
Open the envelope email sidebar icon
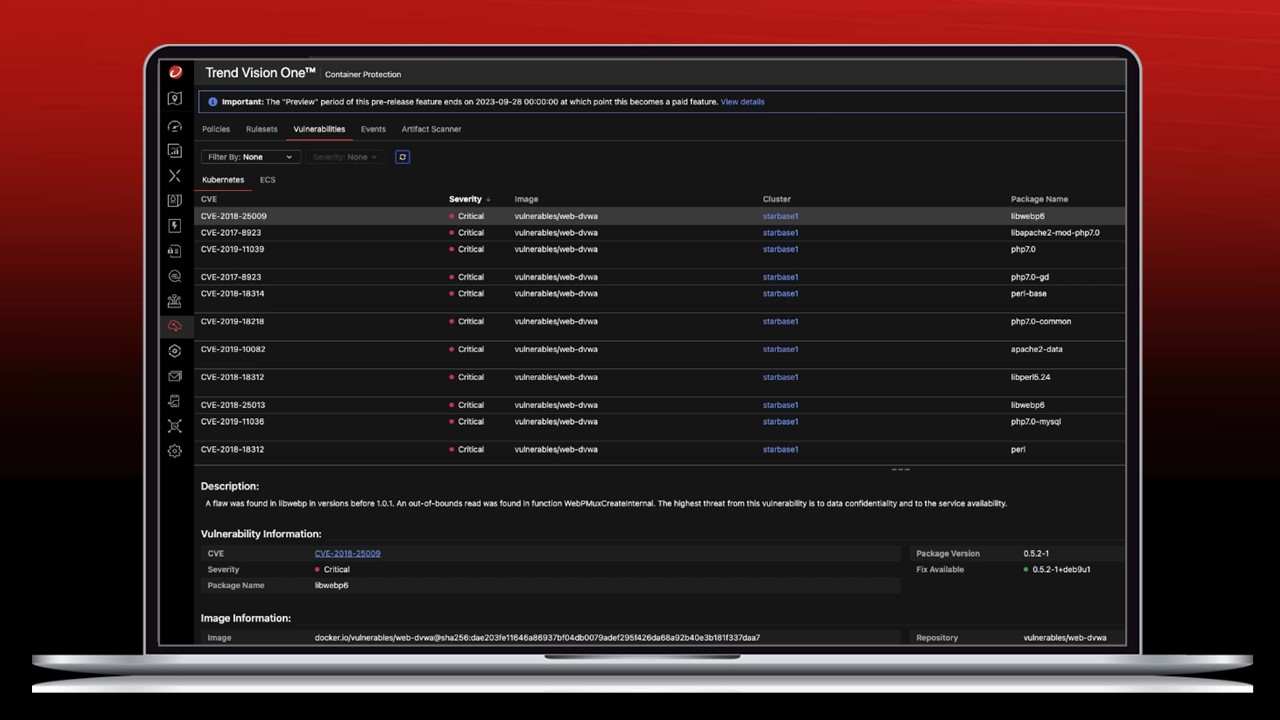point(175,376)
